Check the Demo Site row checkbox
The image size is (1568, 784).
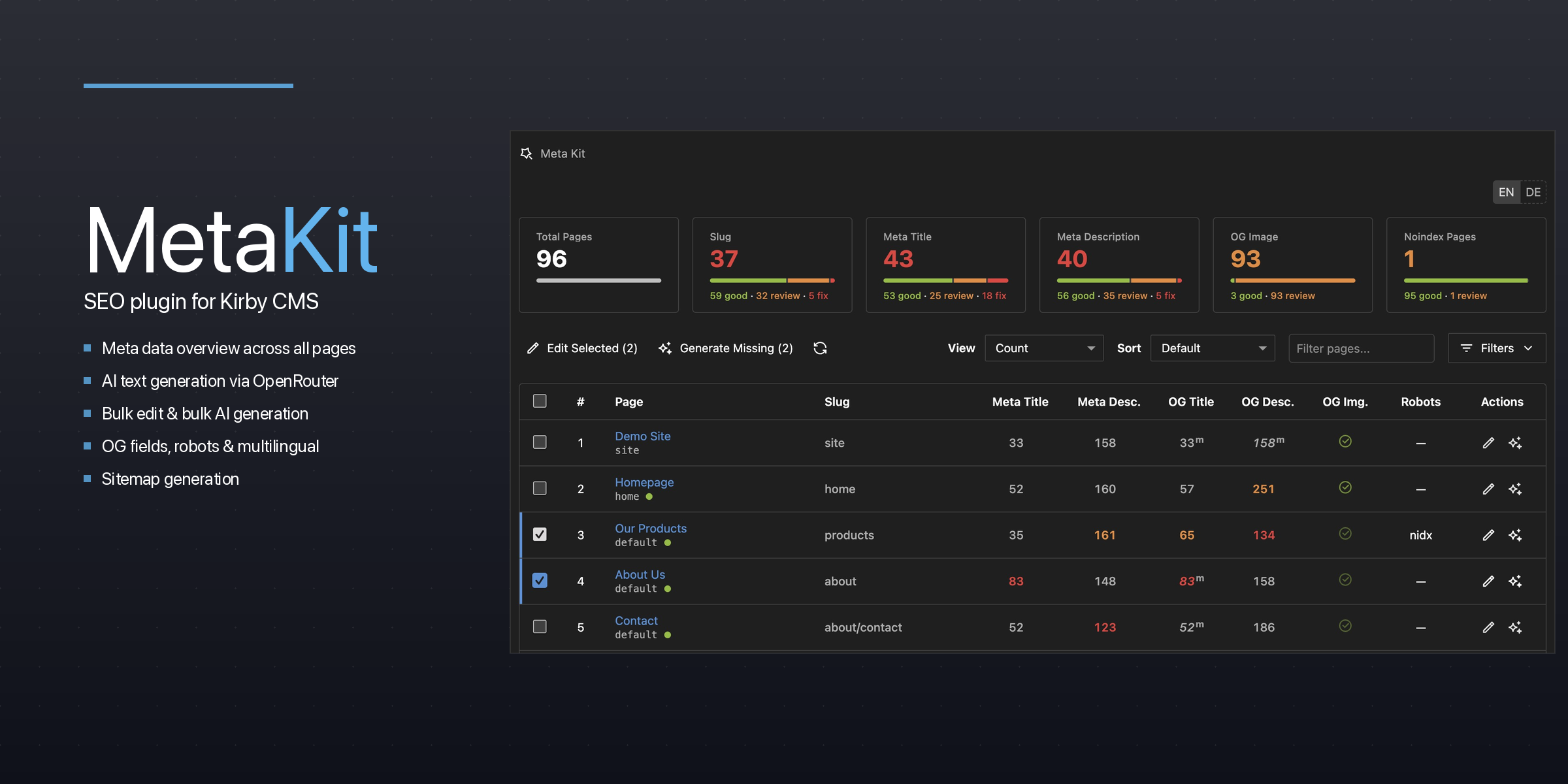[x=540, y=442]
